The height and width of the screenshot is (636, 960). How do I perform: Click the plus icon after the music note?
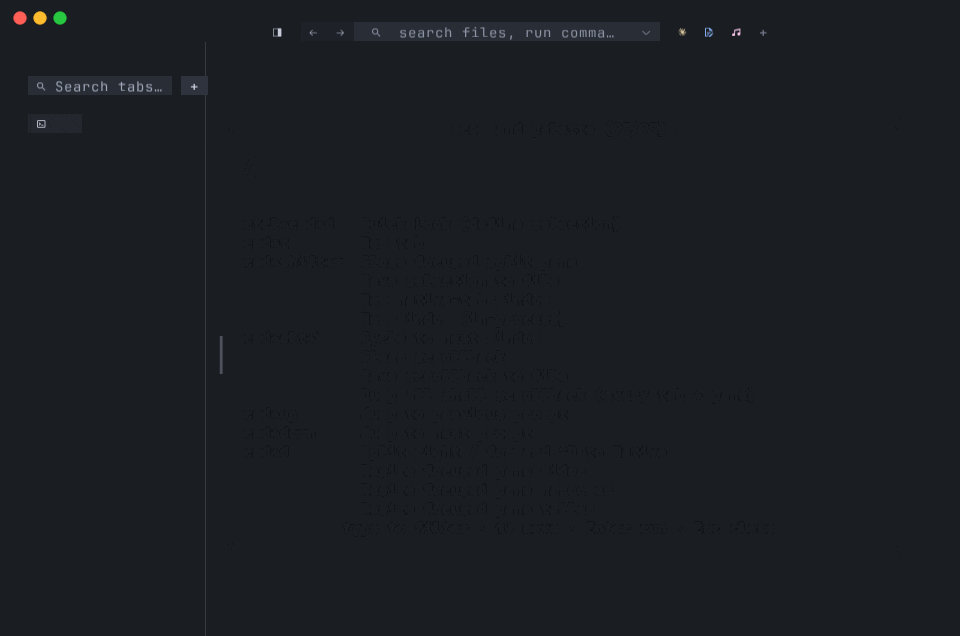coord(763,32)
